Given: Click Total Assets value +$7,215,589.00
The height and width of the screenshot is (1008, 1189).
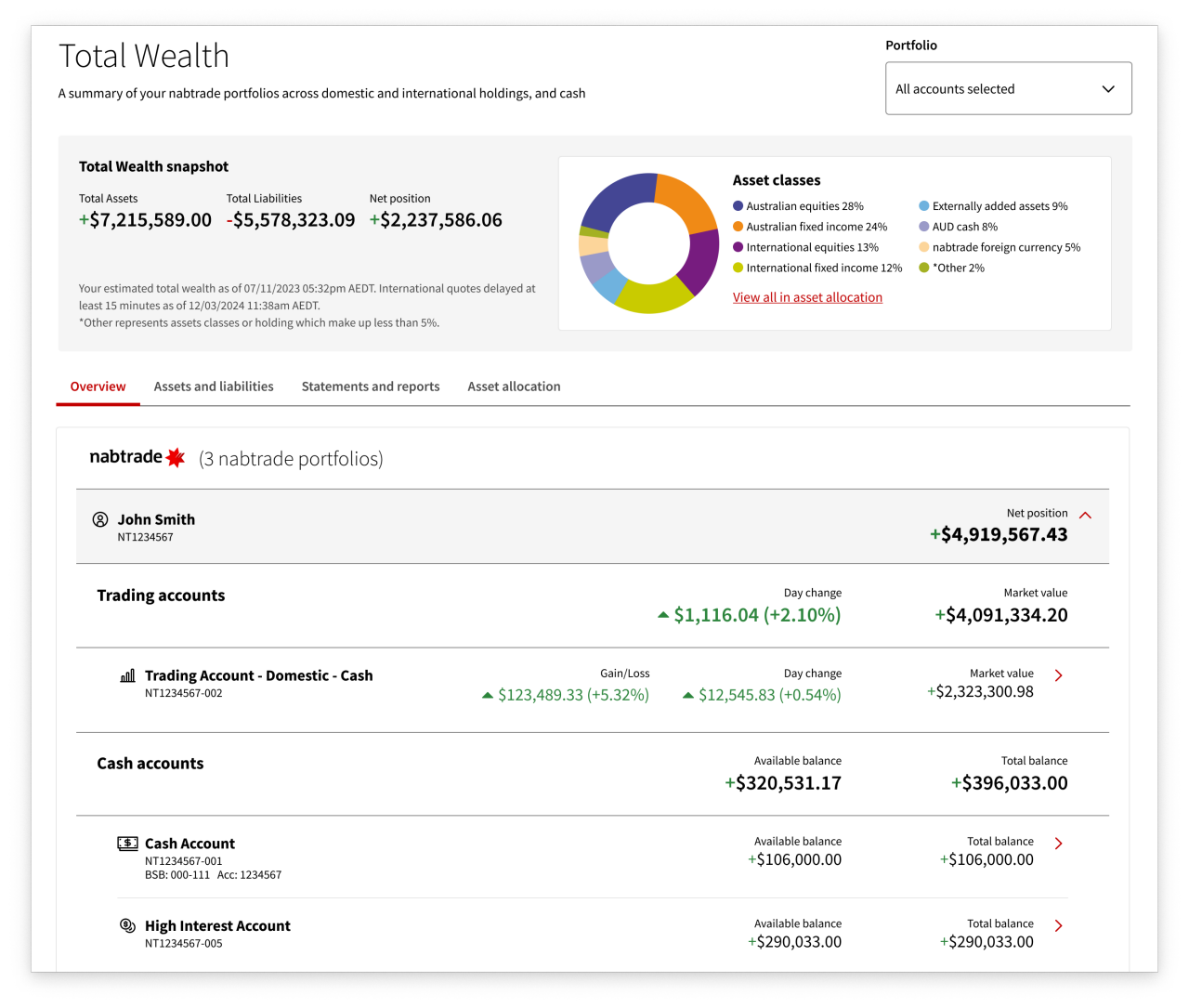Looking at the screenshot, I should click(145, 220).
